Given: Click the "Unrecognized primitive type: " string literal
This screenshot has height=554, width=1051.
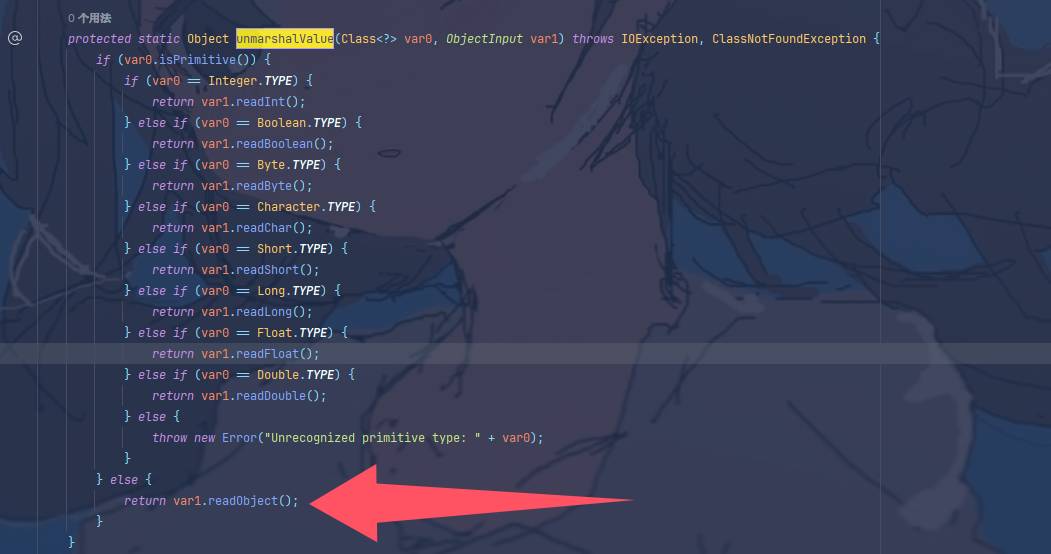Looking at the screenshot, I should (x=373, y=437).
